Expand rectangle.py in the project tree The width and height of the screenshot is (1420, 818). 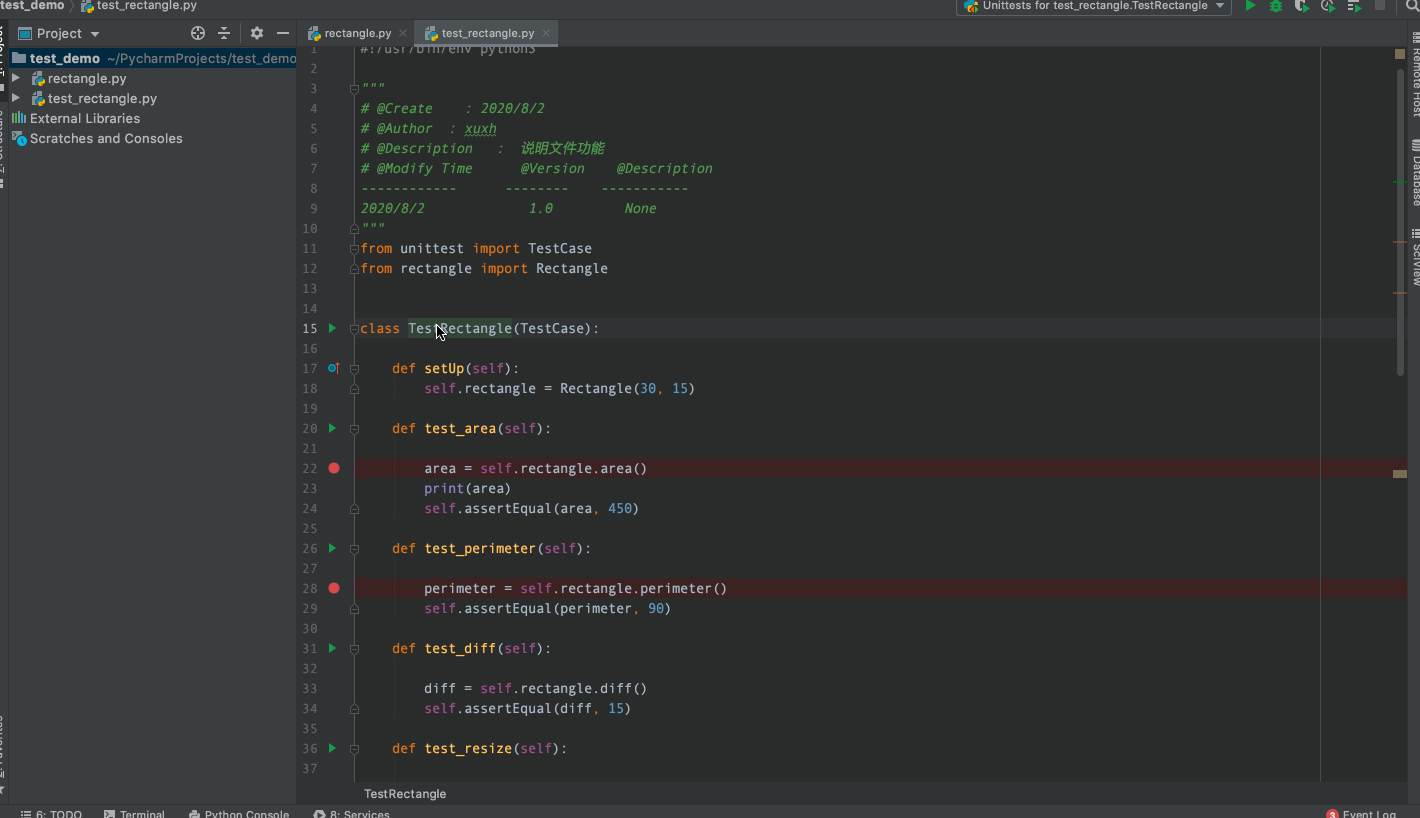point(16,78)
